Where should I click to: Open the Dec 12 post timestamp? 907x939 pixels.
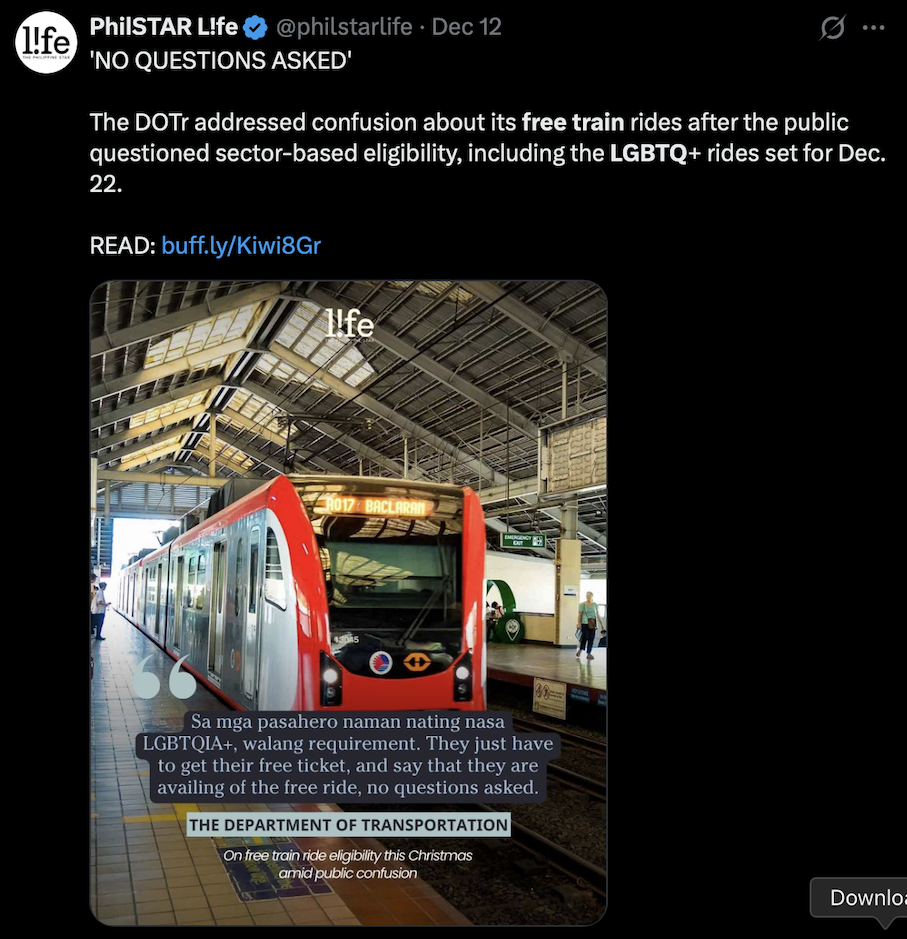(466, 27)
